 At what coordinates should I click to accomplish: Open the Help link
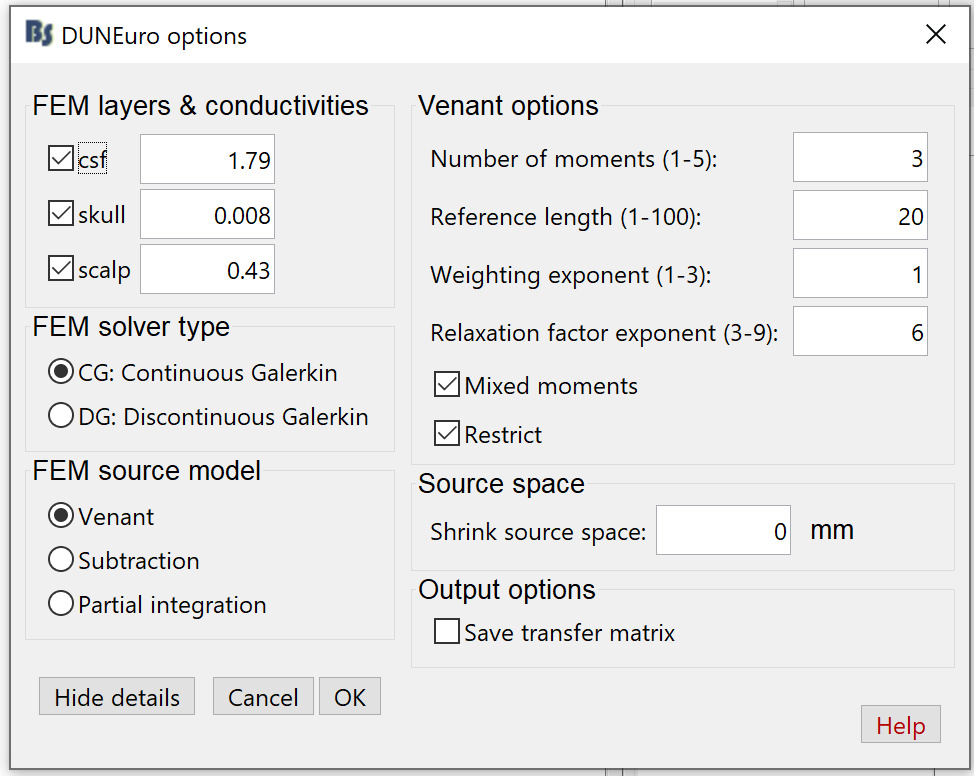pyautogui.click(x=900, y=726)
